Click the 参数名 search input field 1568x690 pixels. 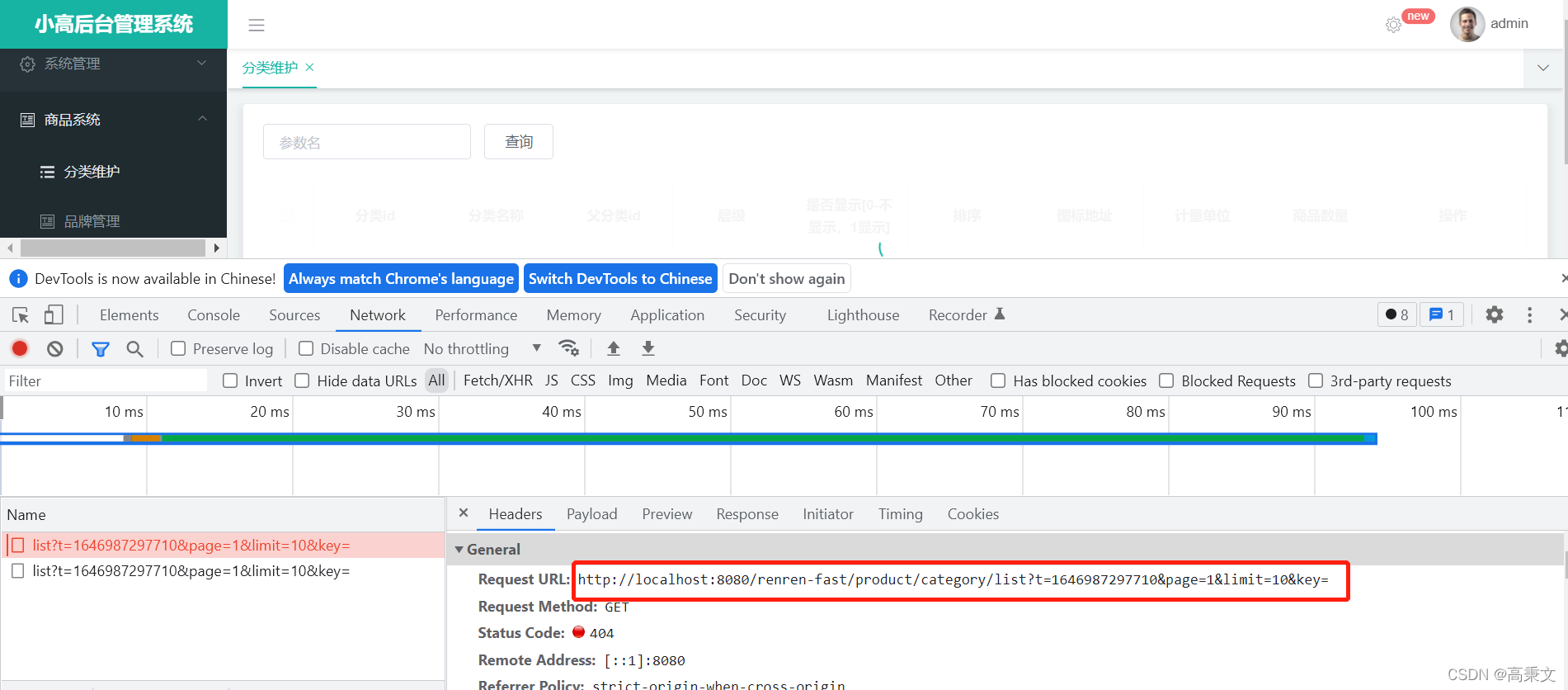click(x=367, y=142)
